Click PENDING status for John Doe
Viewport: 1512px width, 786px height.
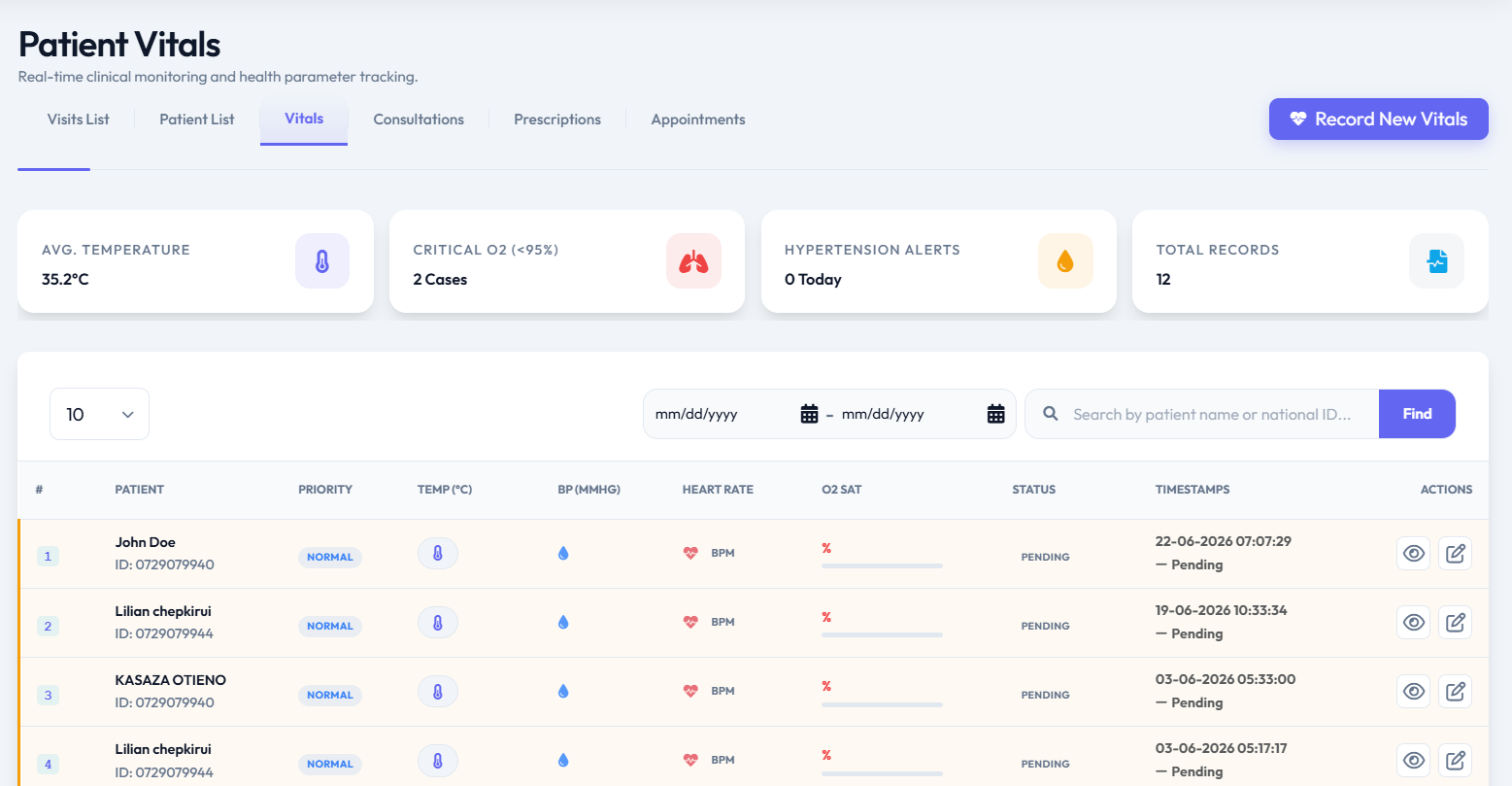tap(1046, 557)
